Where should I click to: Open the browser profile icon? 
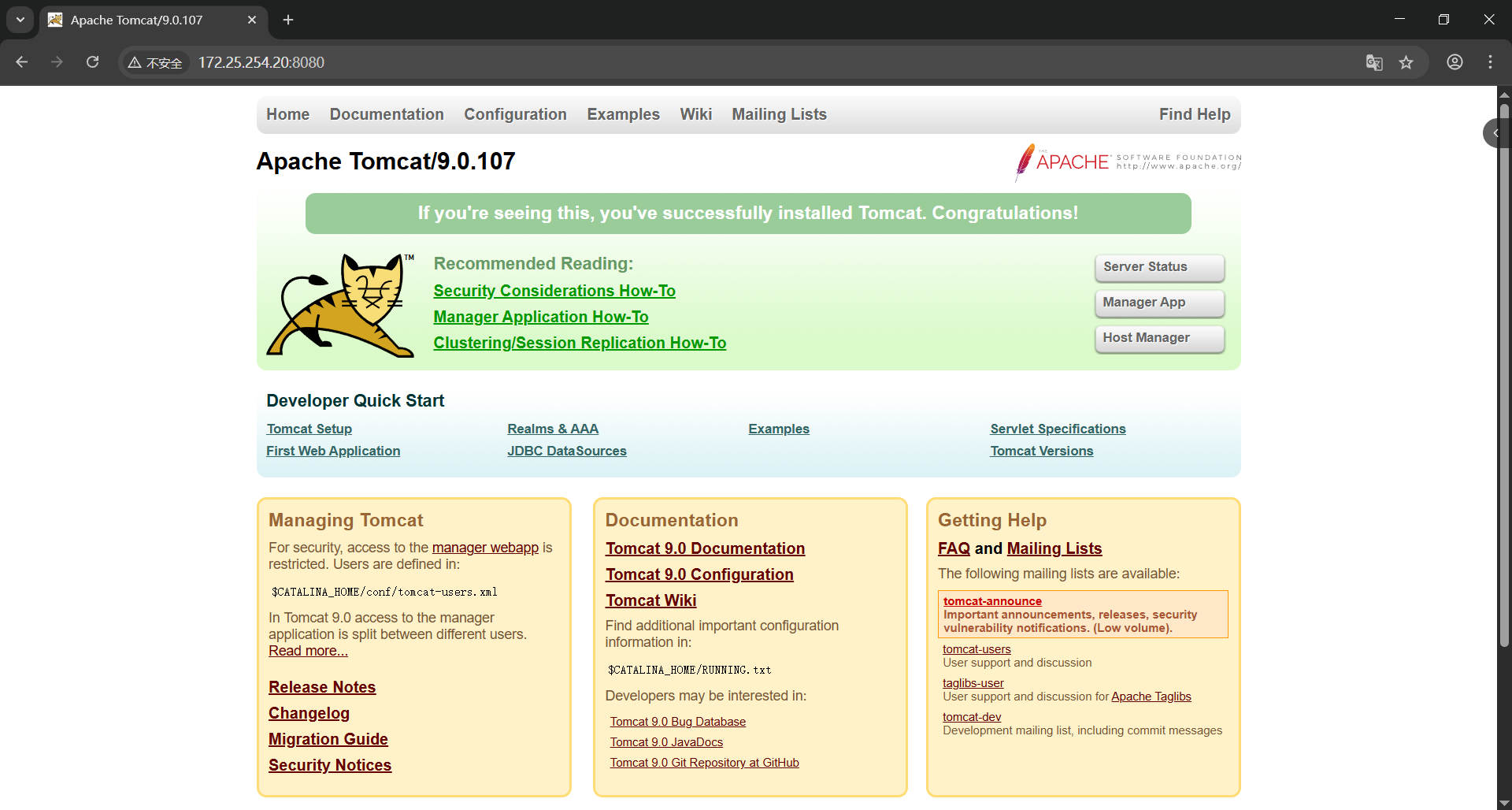click(1455, 62)
